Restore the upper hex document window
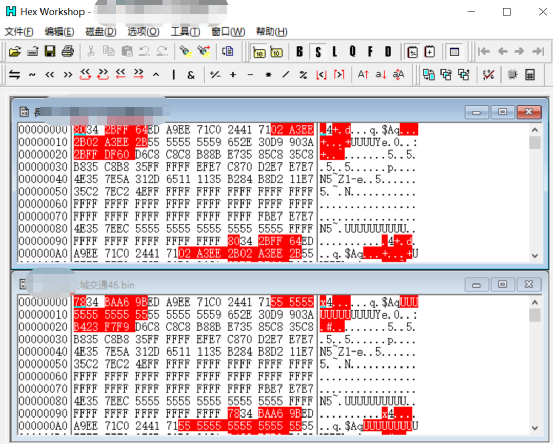This screenshot has width=553, height=444. [x=502, y=112]
